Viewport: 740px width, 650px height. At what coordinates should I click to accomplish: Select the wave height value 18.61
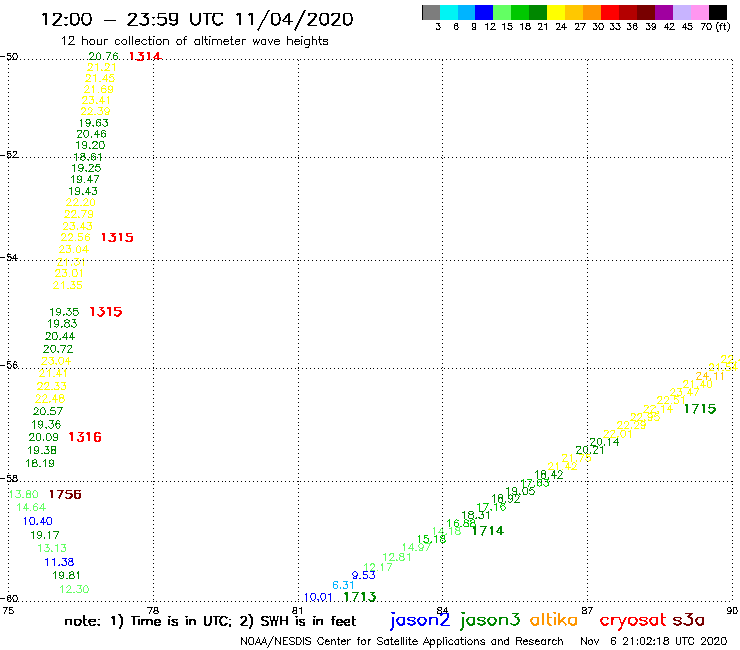coord(88,157)
